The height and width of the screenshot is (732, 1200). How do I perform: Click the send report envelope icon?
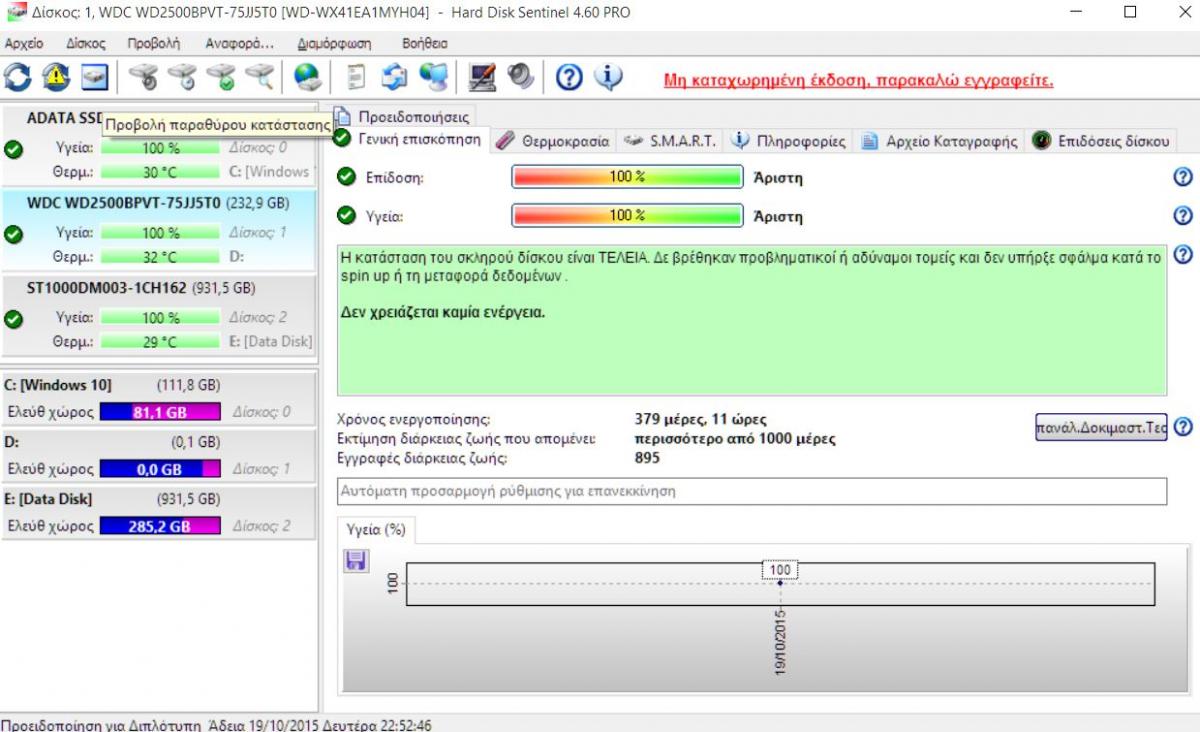coord(394,76)
